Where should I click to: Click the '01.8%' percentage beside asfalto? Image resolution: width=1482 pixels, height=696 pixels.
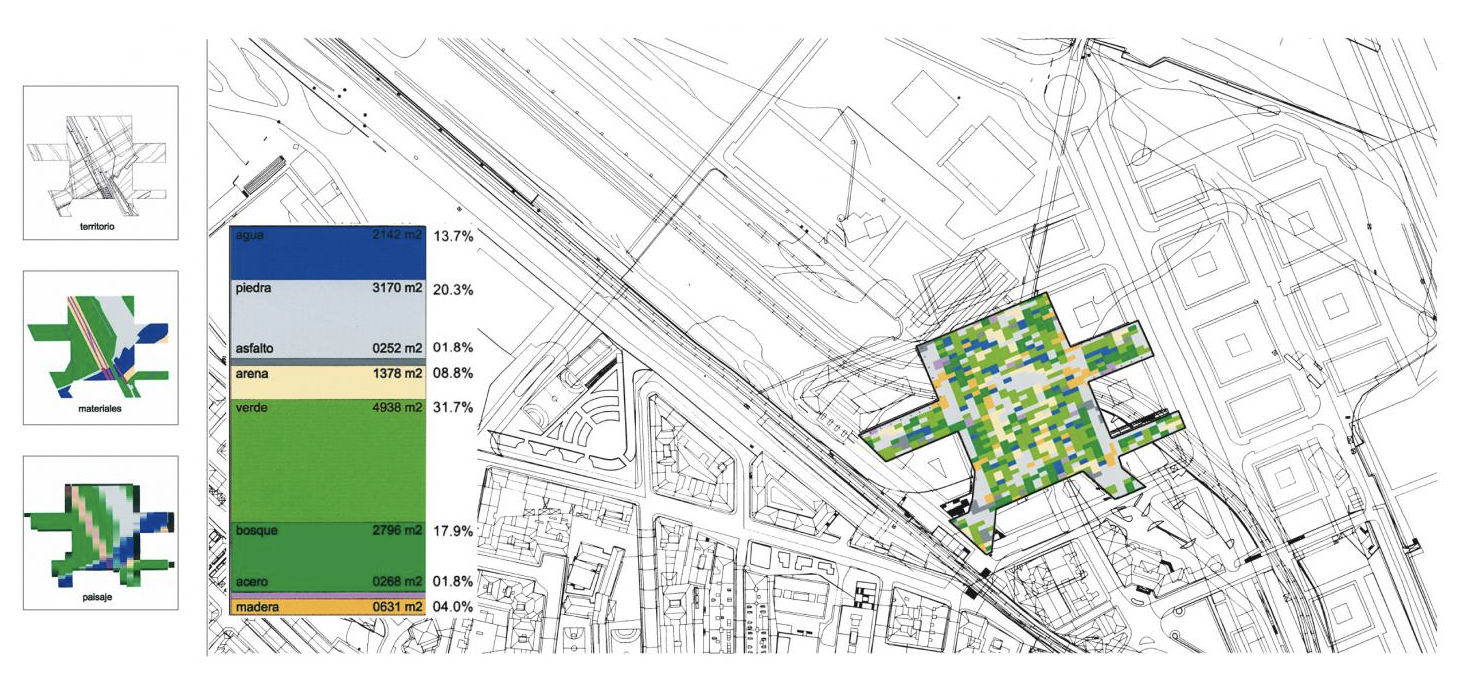click(453, 348)
